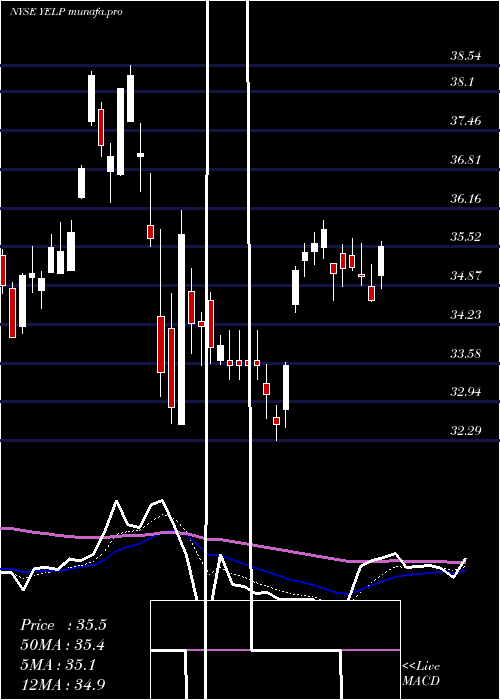
Task: Select the 37.46 price level label
Action: coord(466,121)
